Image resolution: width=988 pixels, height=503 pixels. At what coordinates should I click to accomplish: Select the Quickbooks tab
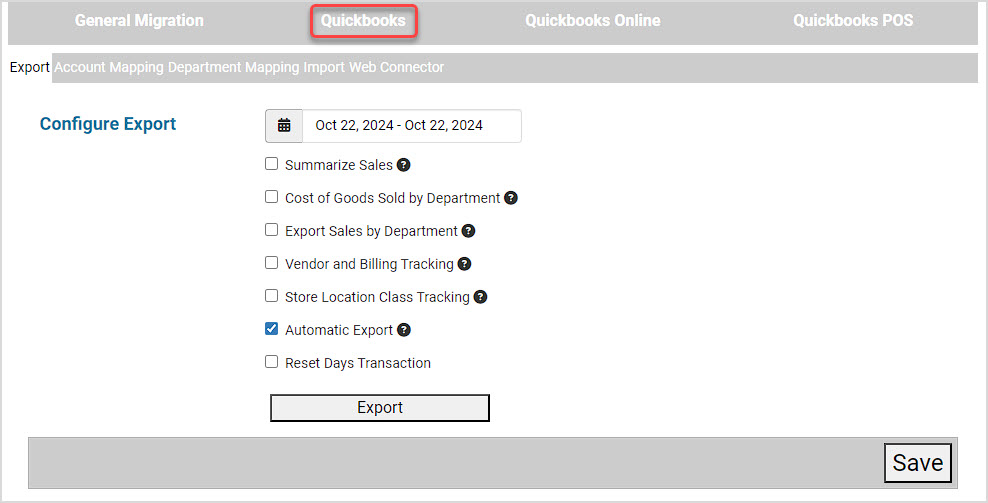[x=363, y=21]
